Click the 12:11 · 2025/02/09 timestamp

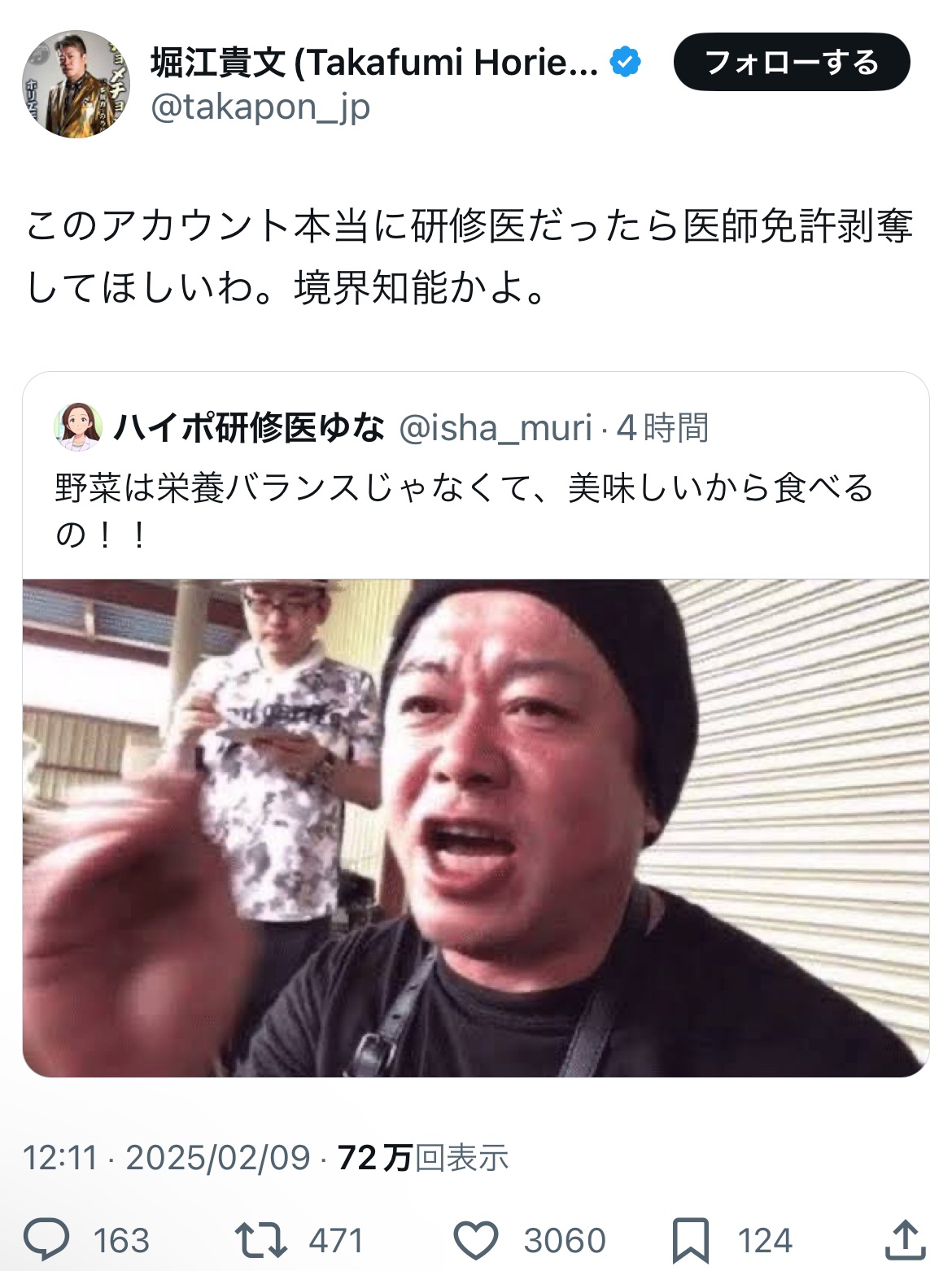pos(167,1157)
